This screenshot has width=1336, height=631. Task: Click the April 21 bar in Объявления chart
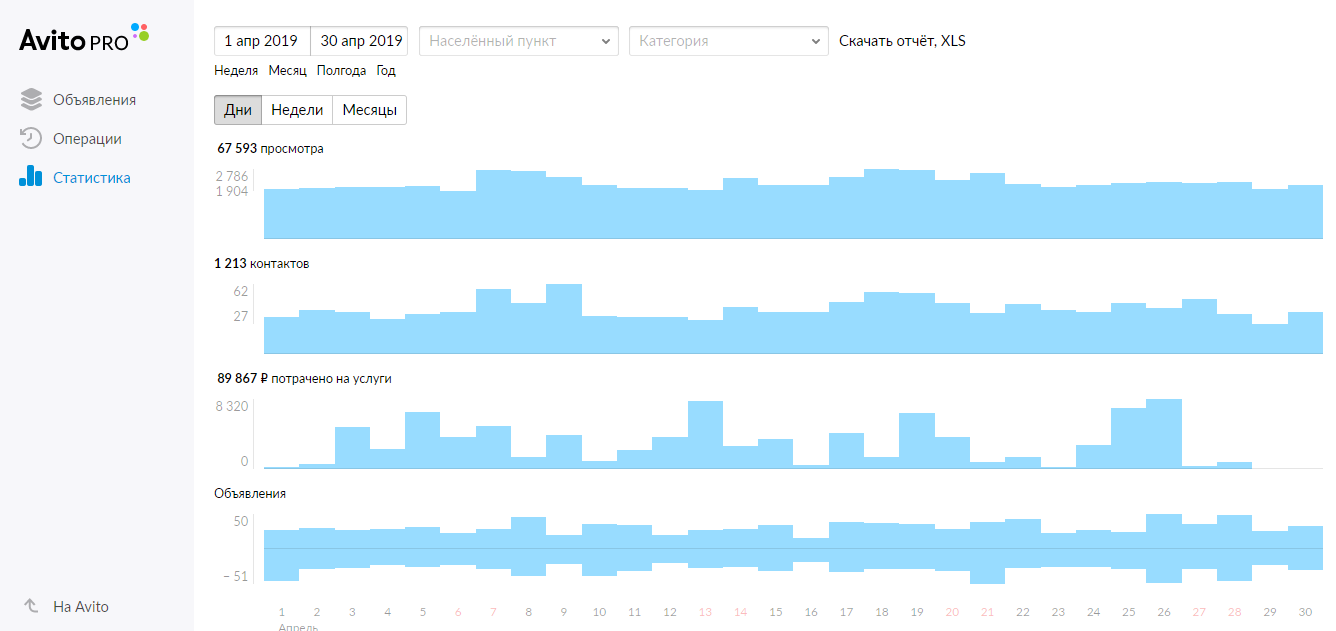coord(987,552)
